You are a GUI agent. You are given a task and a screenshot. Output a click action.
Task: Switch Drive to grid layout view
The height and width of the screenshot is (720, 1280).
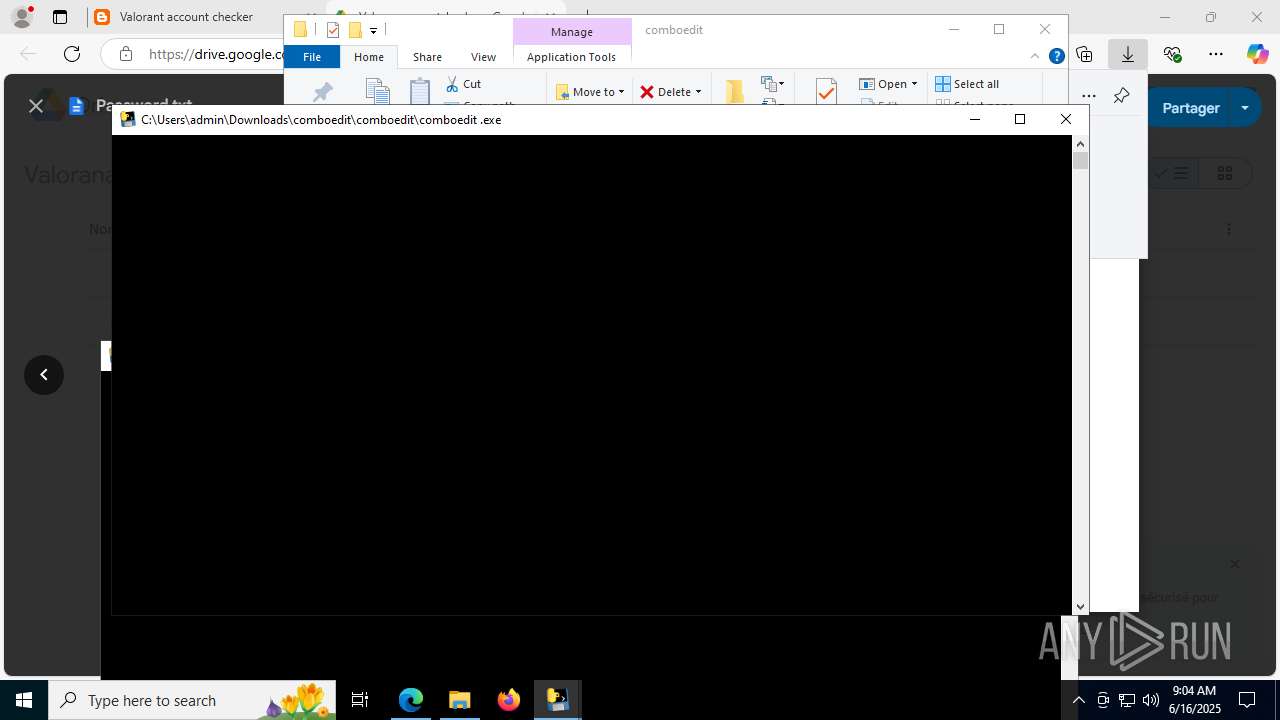coord(1224,173)
